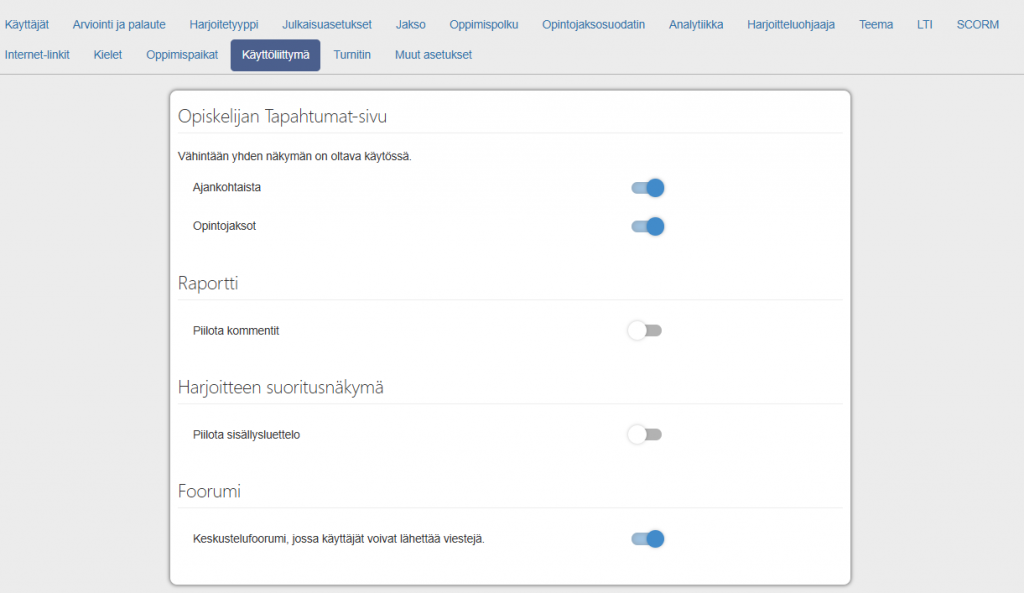Image resolution: width=1024 pixels, height=593 pixels.
Task: Enable the Piilota kommentit switch
Action: tap(645, 331)
